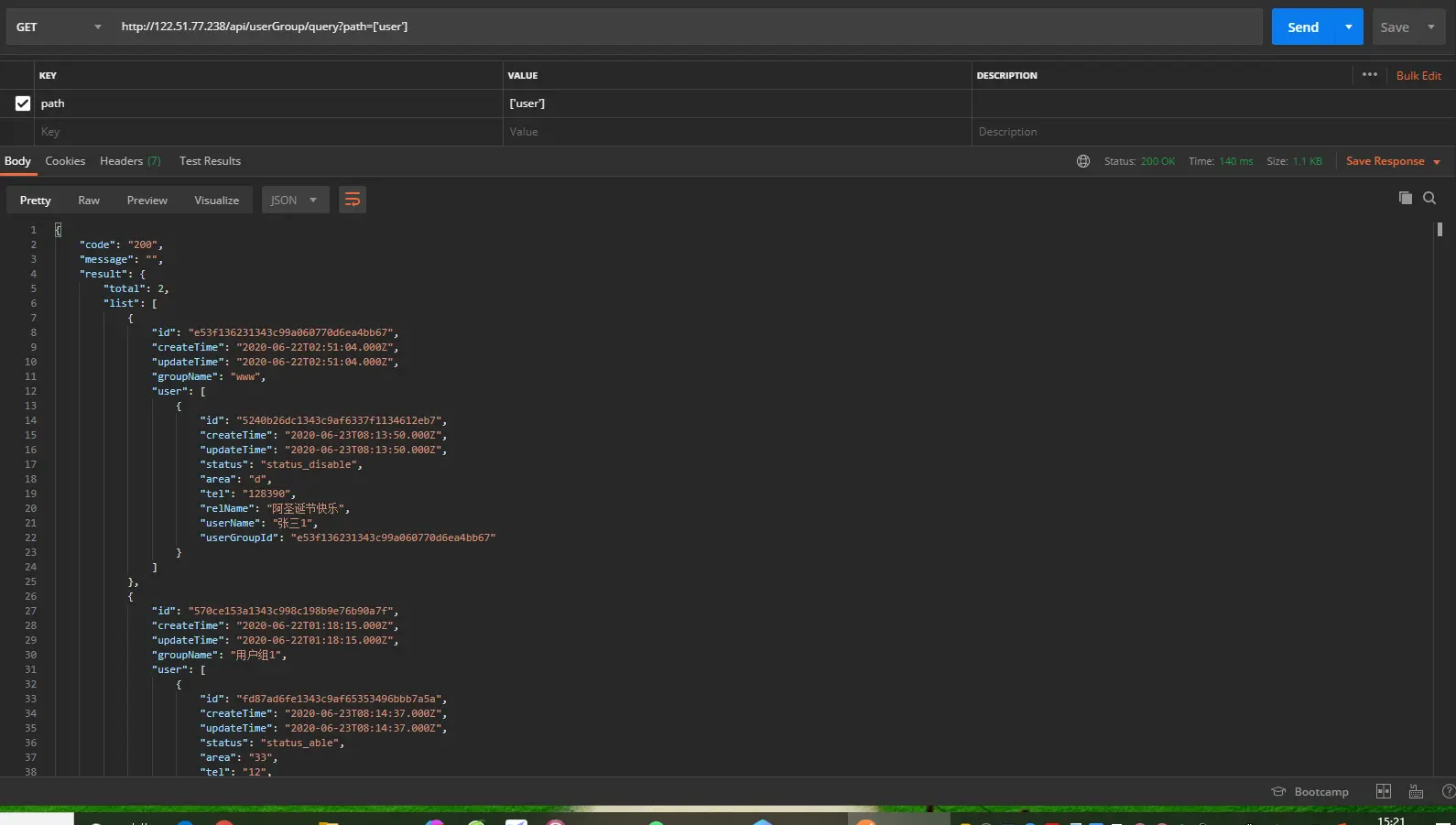Open the Bootcamp button
1456x825 pixels.
(1310, 791)
